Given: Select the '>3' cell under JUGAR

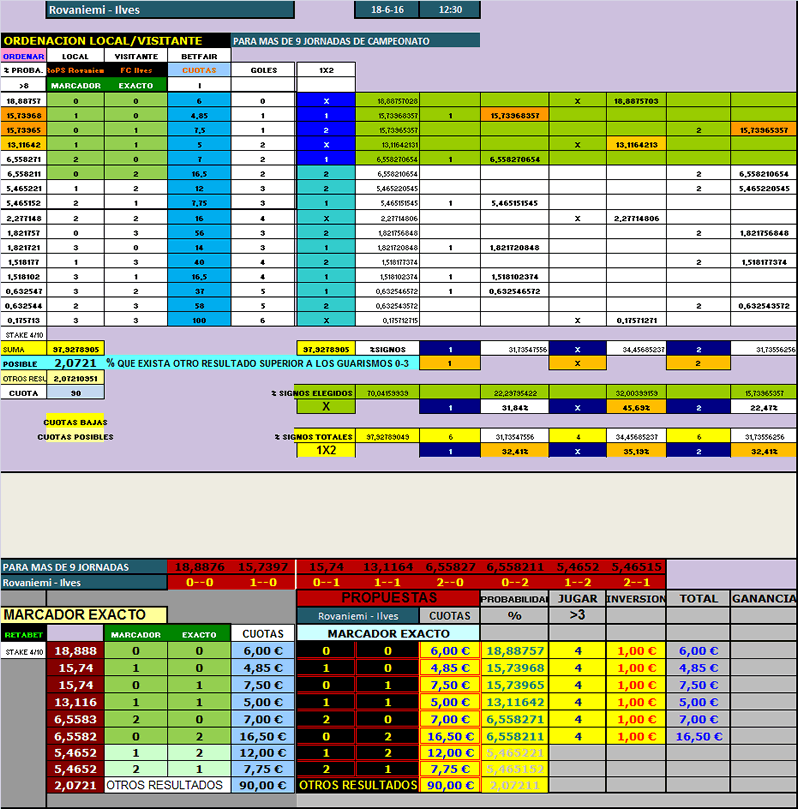Looking at the screenshot, I should [x=578, y=615].
